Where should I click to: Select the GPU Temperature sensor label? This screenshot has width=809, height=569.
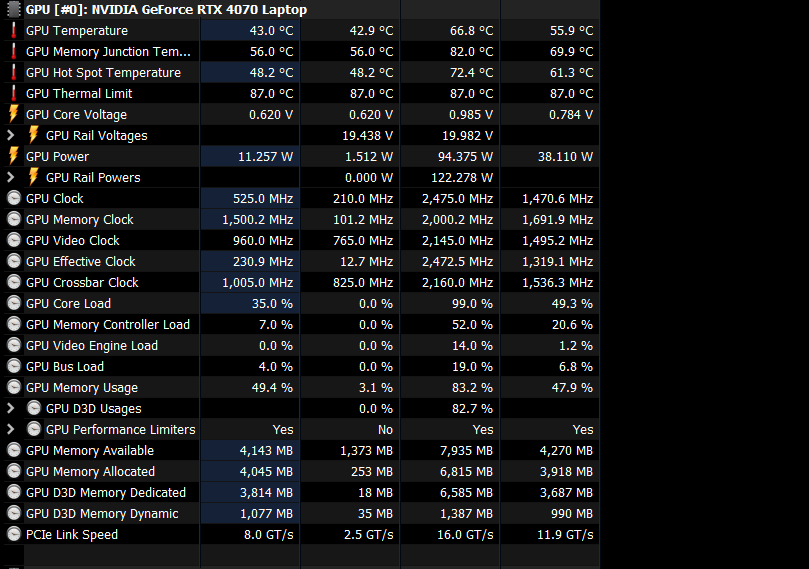(77, 30)
